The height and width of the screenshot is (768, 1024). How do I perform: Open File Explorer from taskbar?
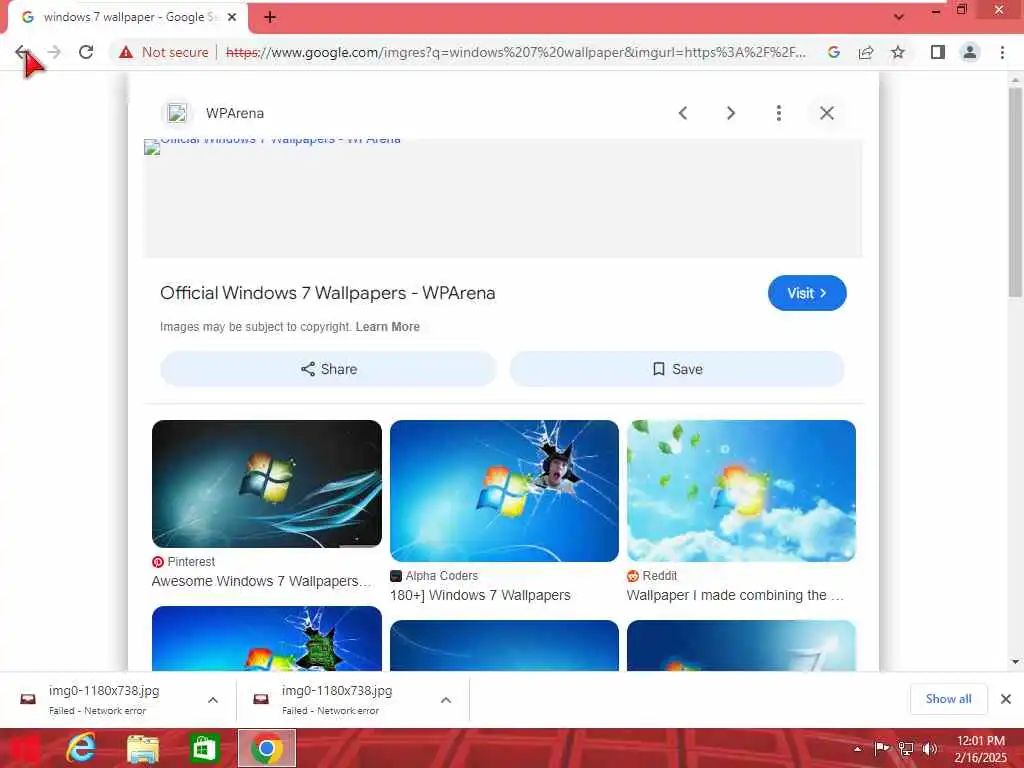click(x=142, y=748)
